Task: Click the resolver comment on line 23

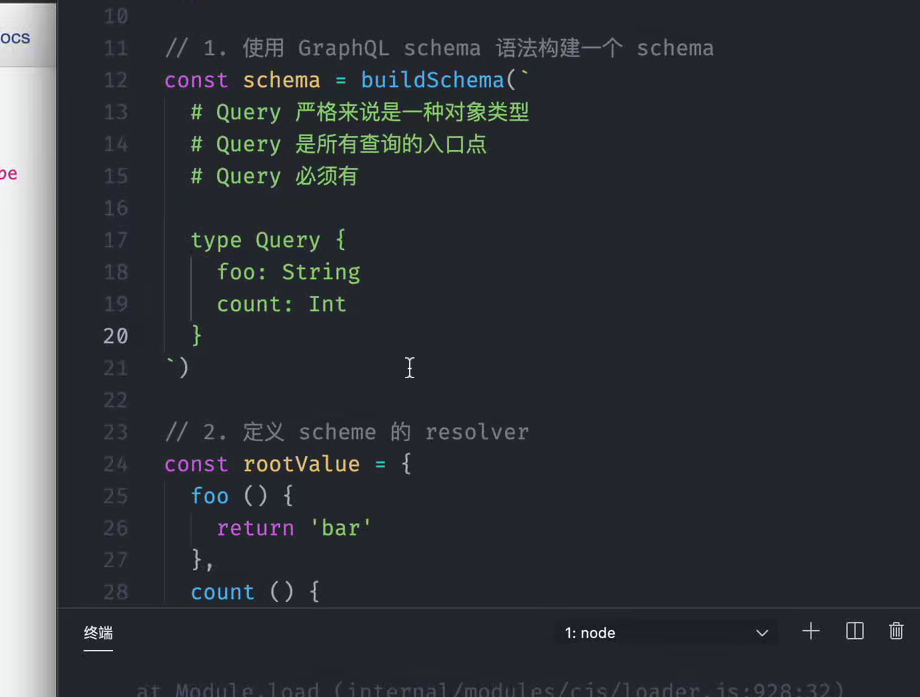Action: (345, 432)
